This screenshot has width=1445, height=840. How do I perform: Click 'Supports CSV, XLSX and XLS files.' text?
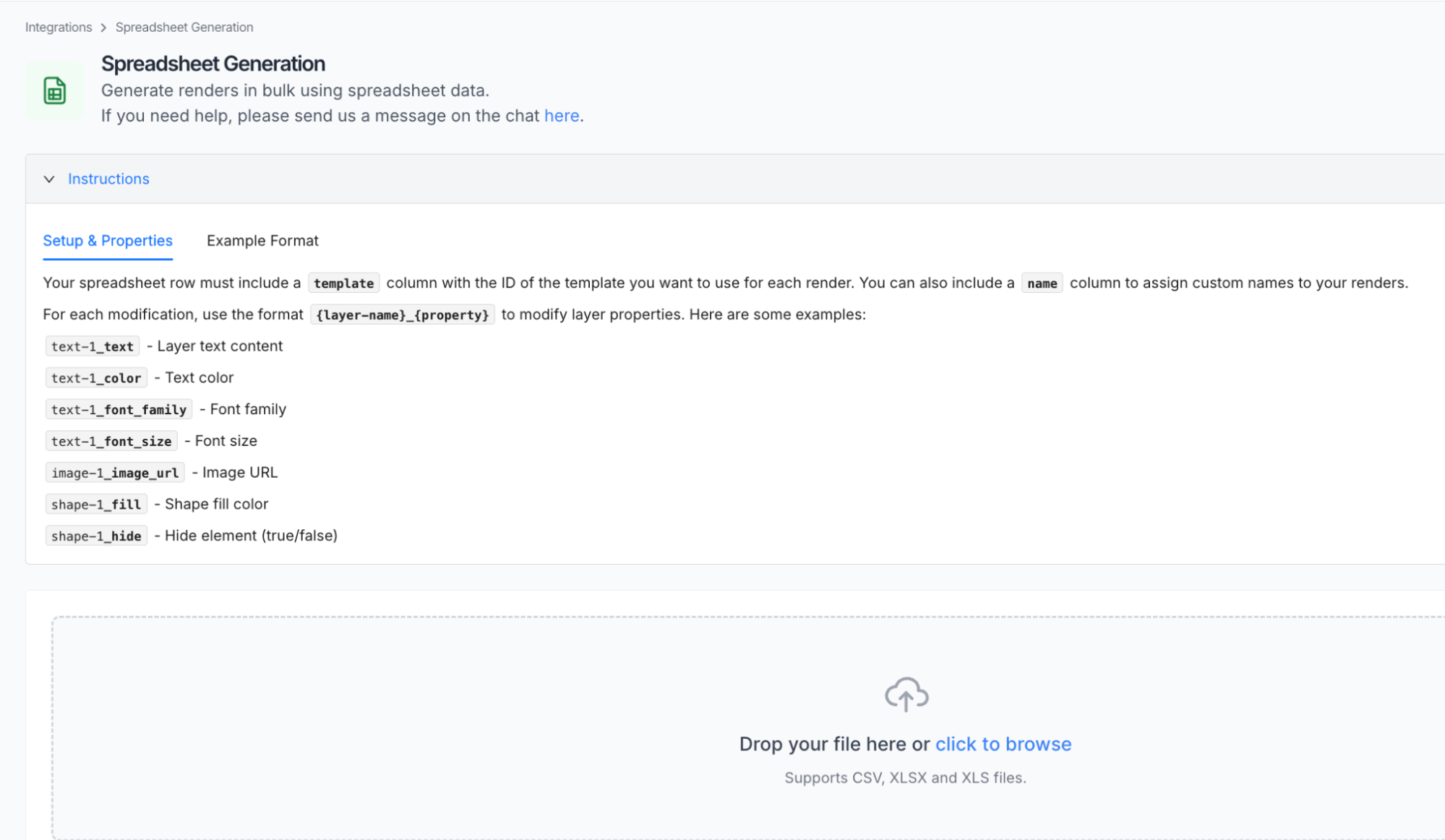[x=905, y=778]
